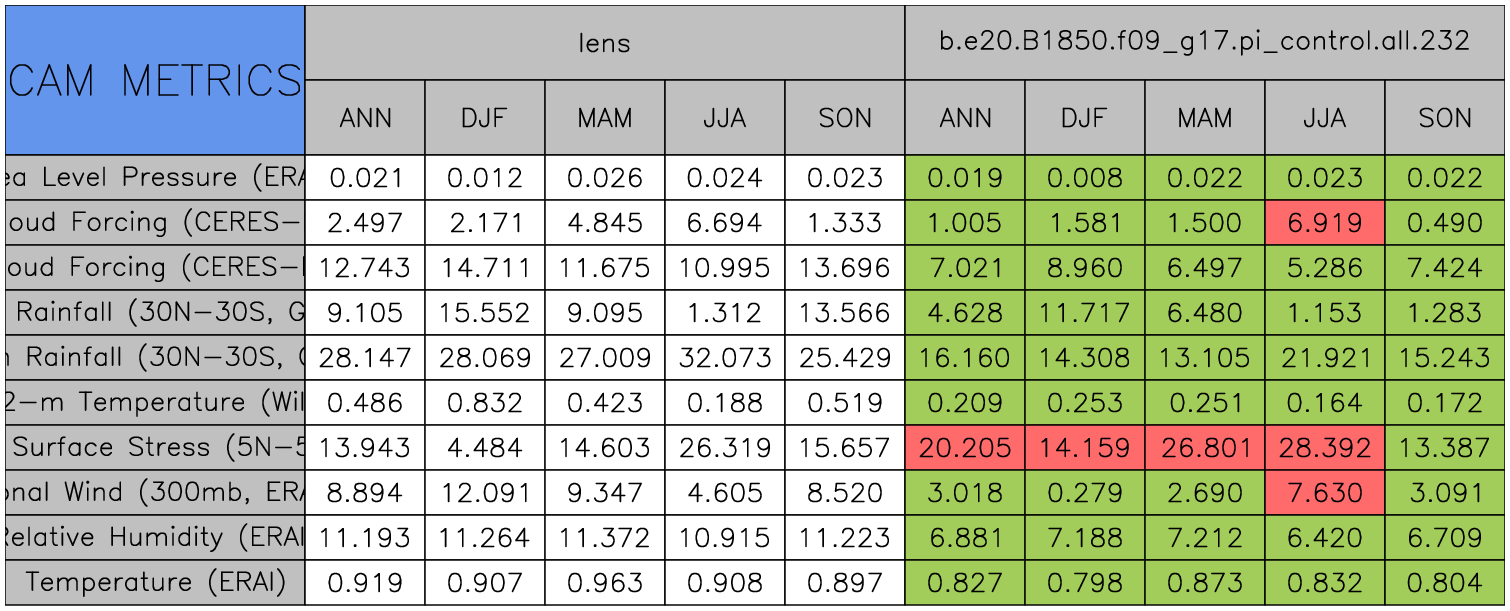This screenshot has width=1510, height=611.
Task: Click the Sea Level Pressure row label
Action: [155, 178]
